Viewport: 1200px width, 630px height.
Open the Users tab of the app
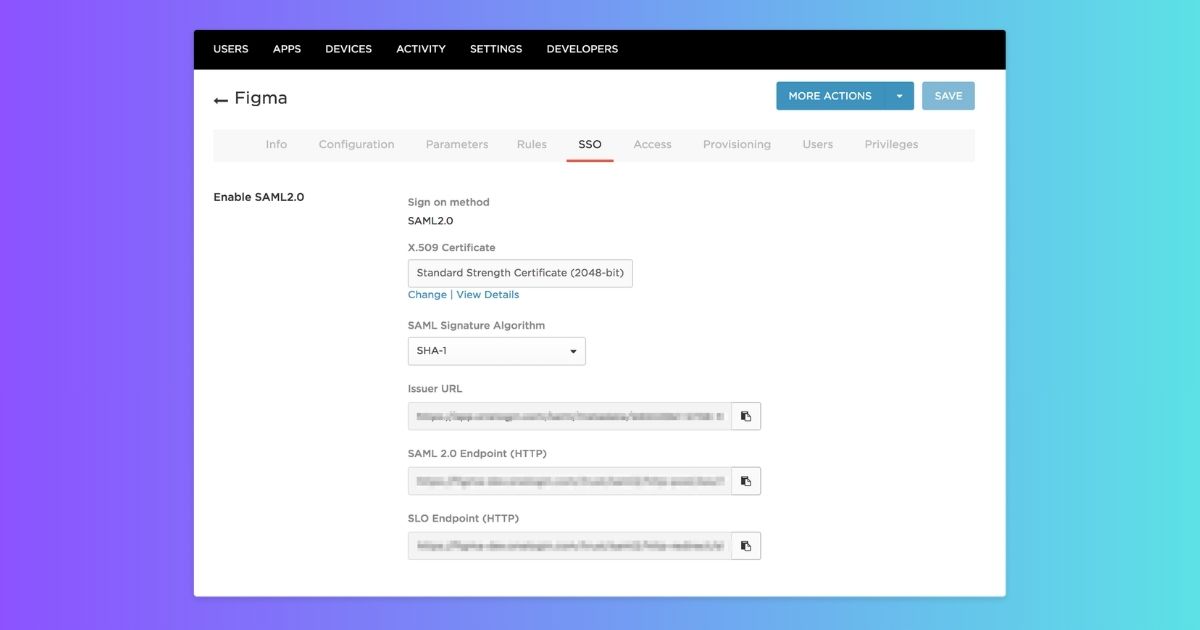818,145
